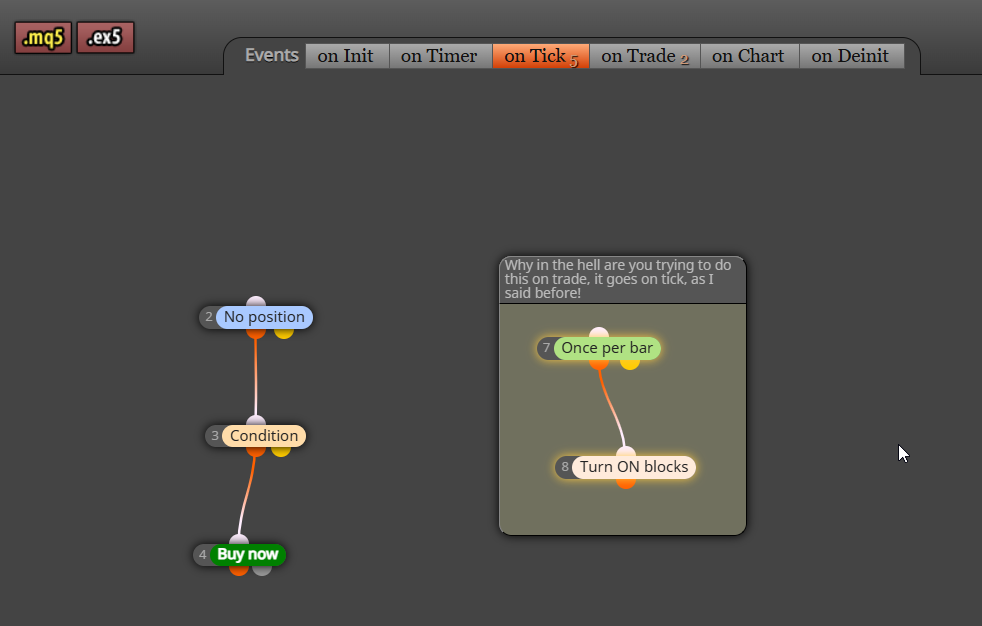Click the comment text starting 'Why in the hell'

click(x=619, y=279)
